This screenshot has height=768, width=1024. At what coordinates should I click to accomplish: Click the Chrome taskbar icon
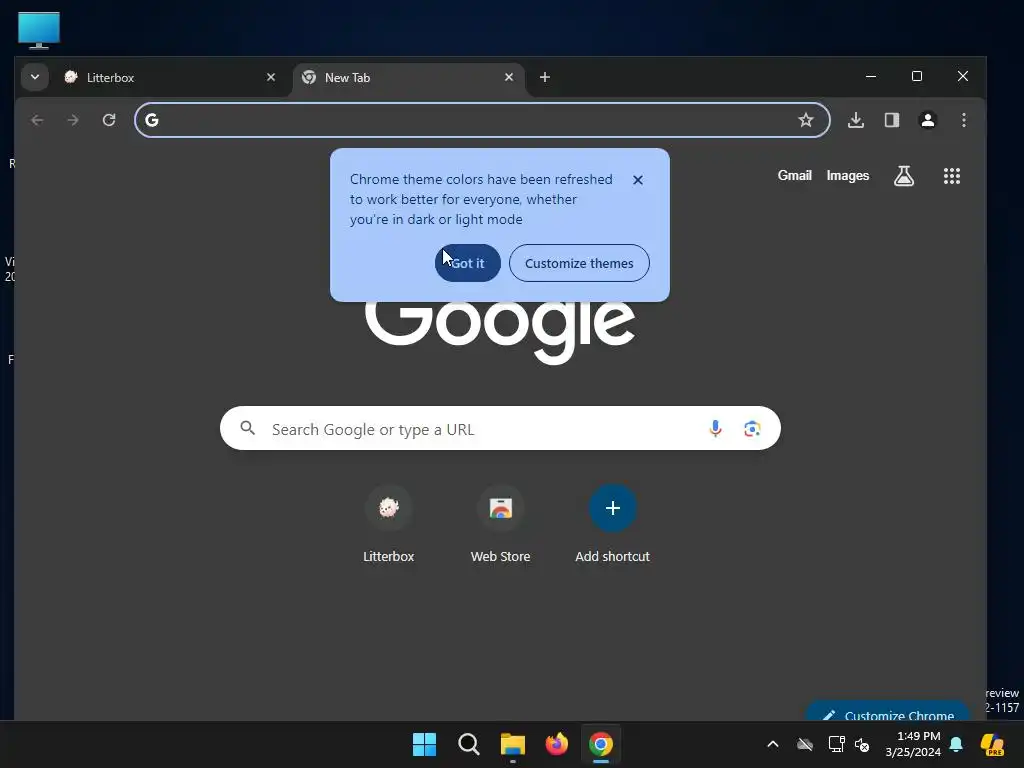pos(601,744)
